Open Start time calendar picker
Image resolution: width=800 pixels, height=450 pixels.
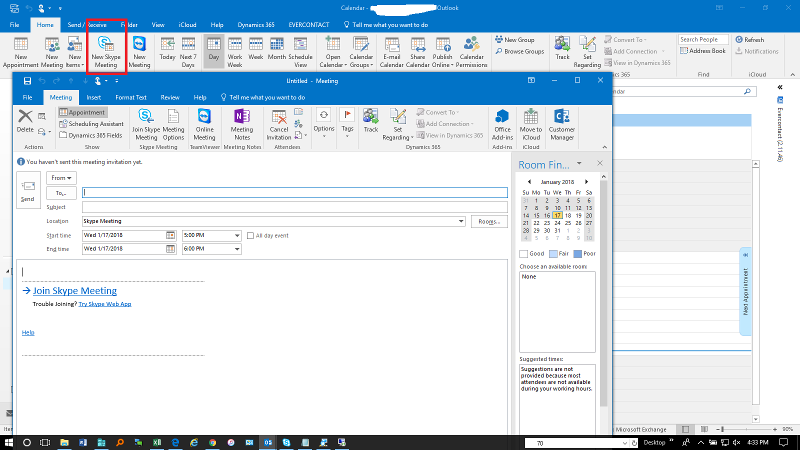(x=170, y=235)
